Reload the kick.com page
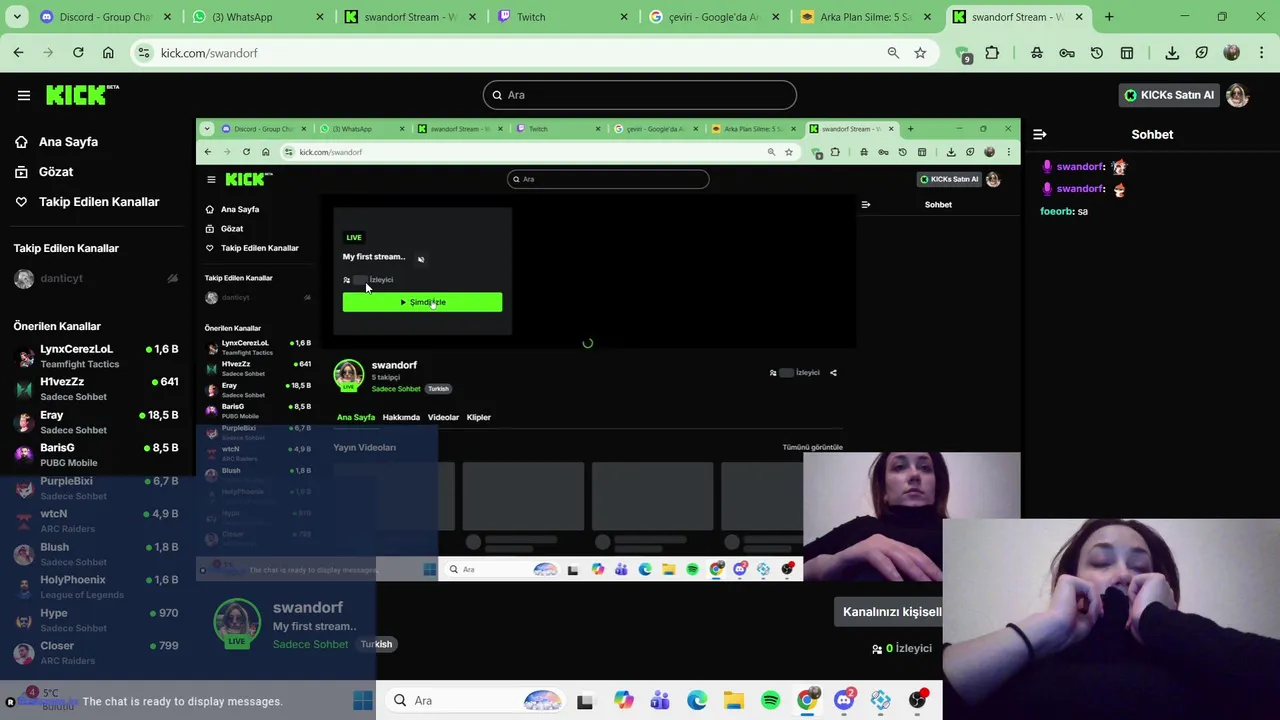Screen dimensions: 1280x720 tap(77, 53)
